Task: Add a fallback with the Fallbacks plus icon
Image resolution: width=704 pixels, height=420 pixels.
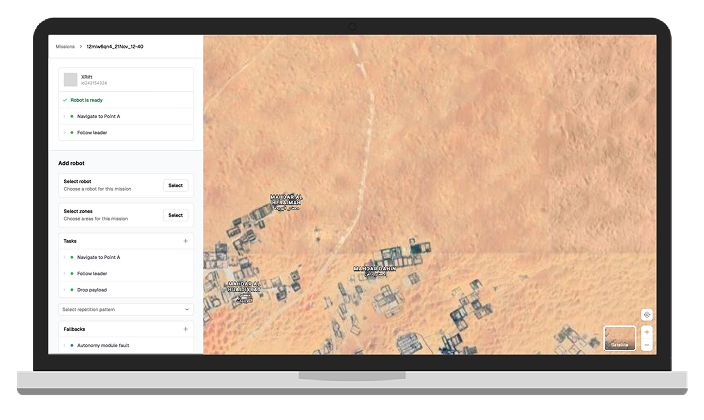Action: [185, 329]
